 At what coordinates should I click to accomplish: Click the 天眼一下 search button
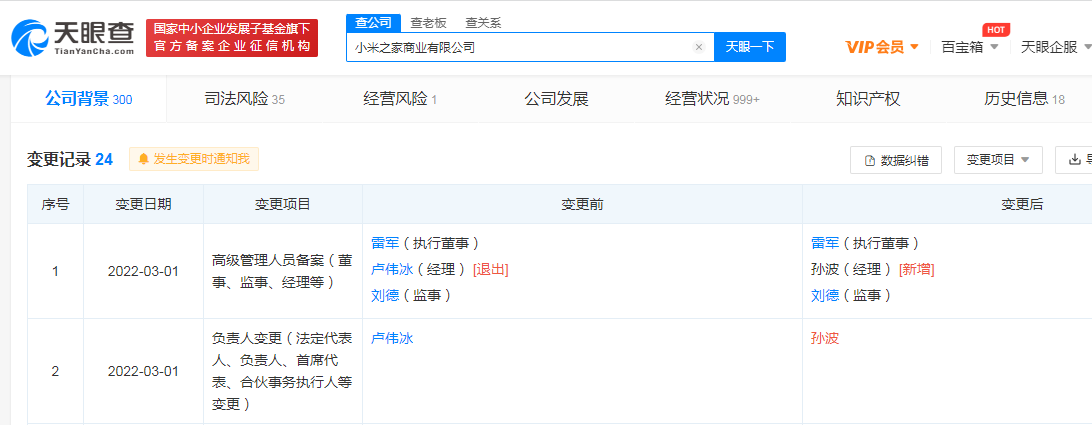tap(749, 47)
